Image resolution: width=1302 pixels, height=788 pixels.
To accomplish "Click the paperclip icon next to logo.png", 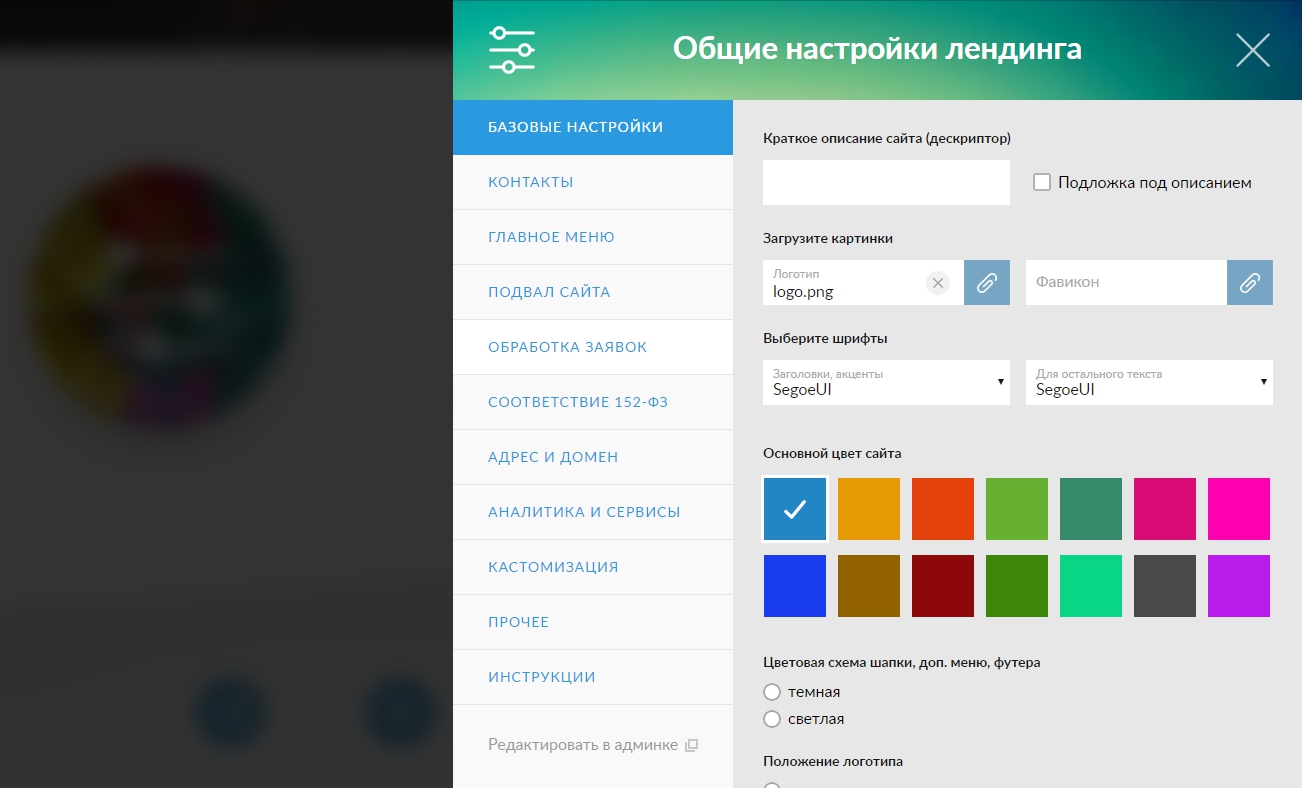I will 986,283.
